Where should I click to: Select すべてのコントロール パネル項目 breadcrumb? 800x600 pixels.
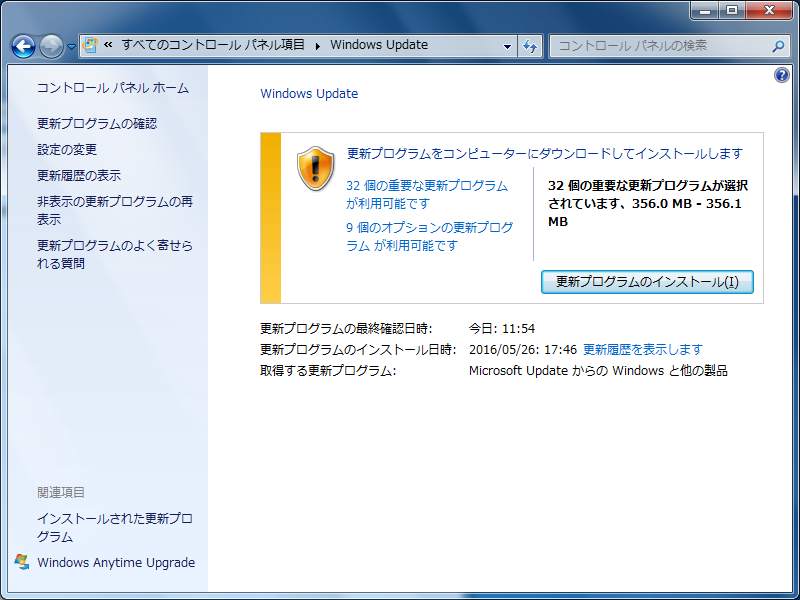click(x=213, y=45)
